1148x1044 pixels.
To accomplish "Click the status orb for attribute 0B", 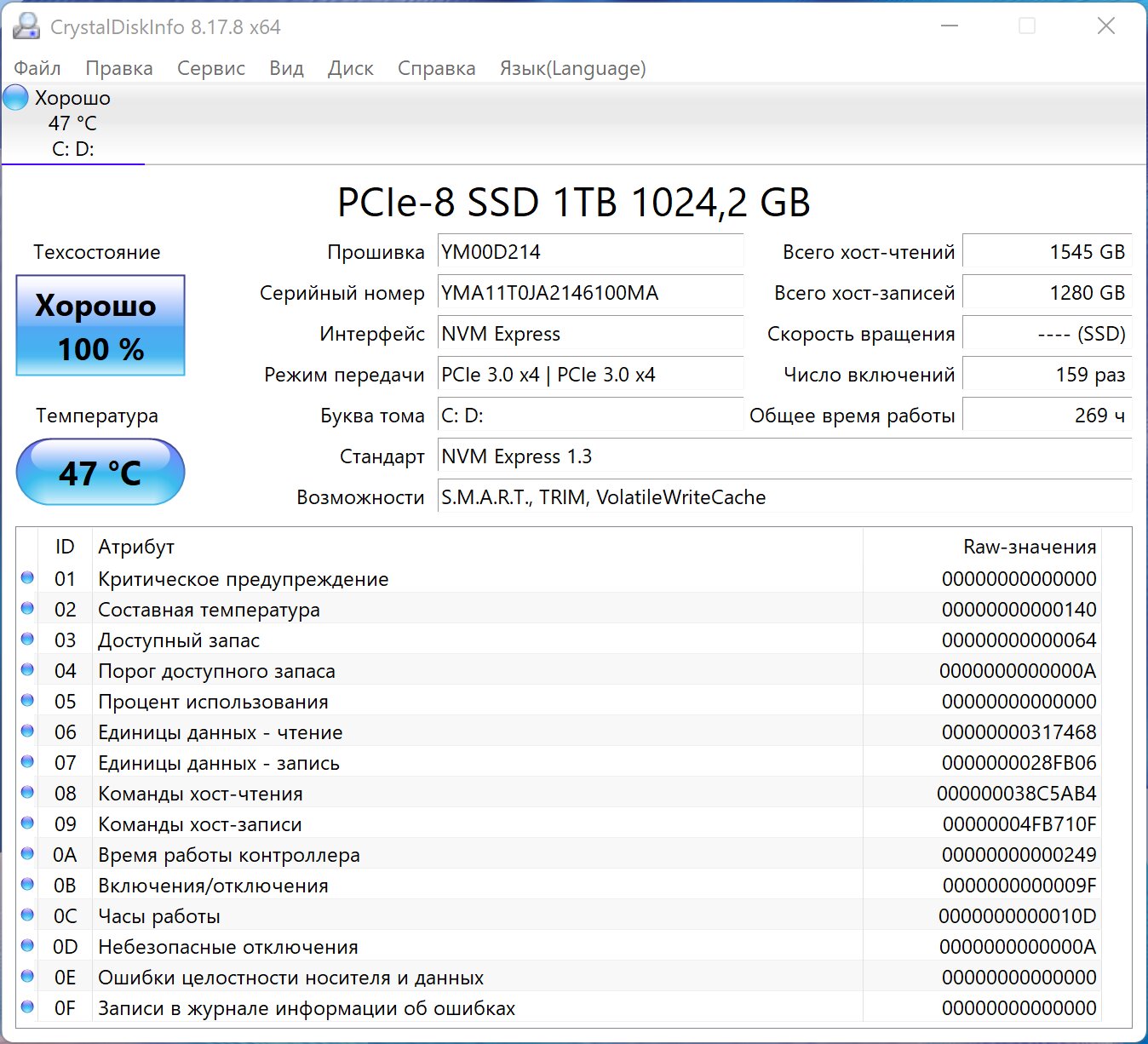I will click(27, 884).
